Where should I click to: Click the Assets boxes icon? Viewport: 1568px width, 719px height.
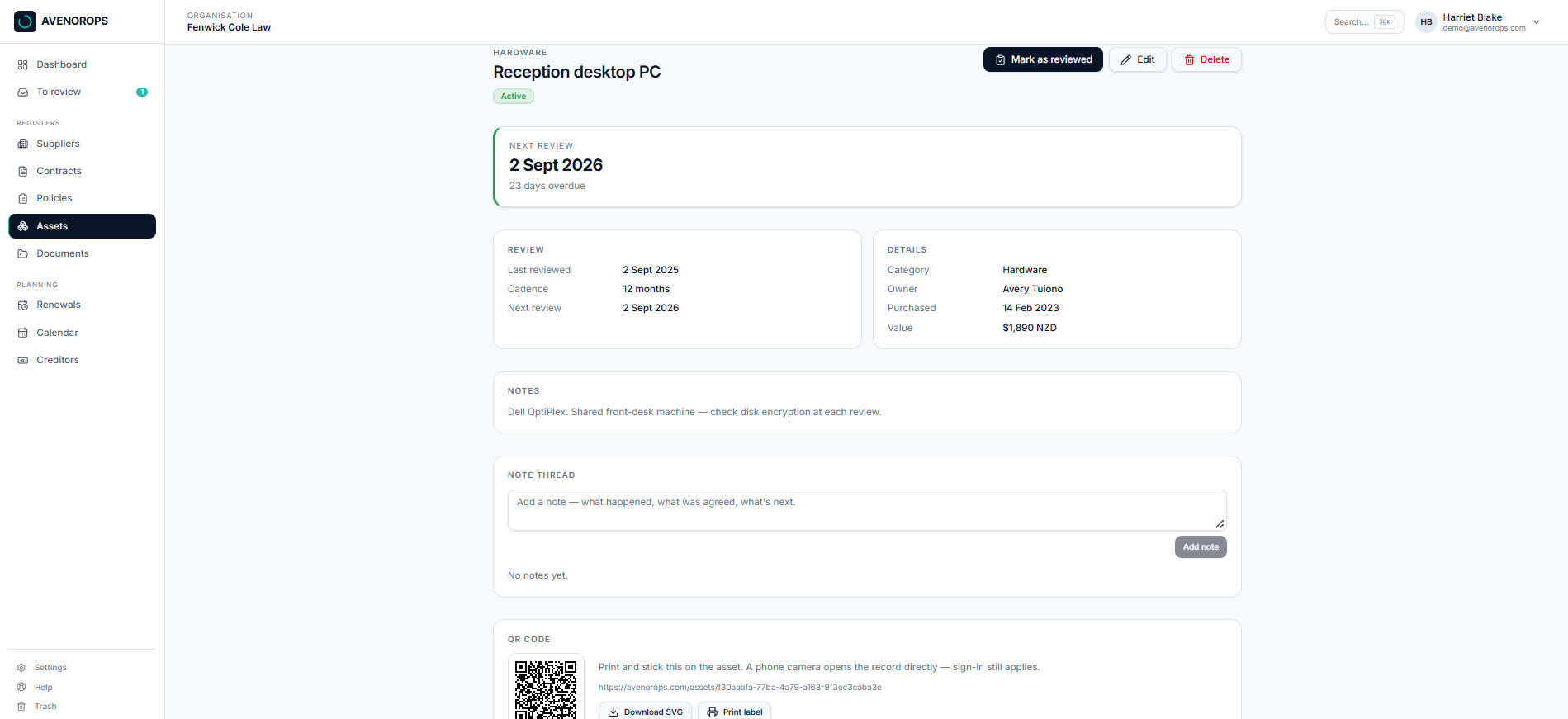pos(23,226)
